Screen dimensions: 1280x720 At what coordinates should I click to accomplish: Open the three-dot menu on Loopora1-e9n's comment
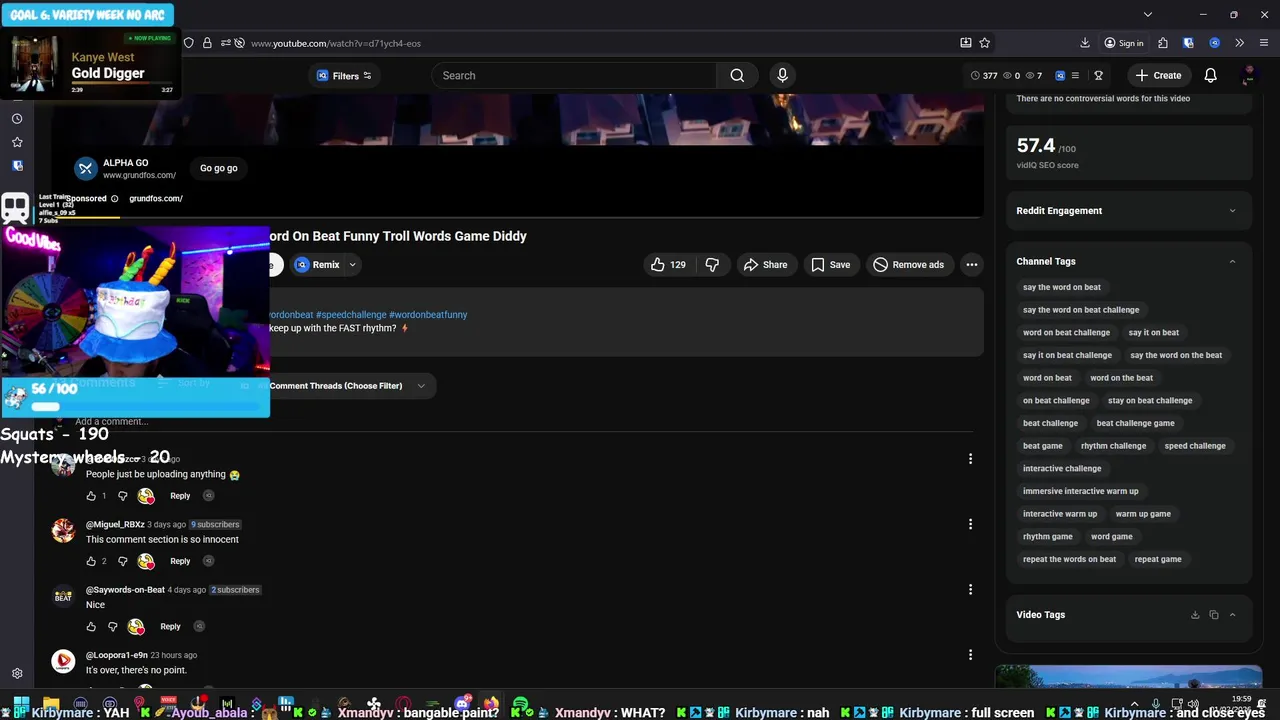(x=970, y=655)
